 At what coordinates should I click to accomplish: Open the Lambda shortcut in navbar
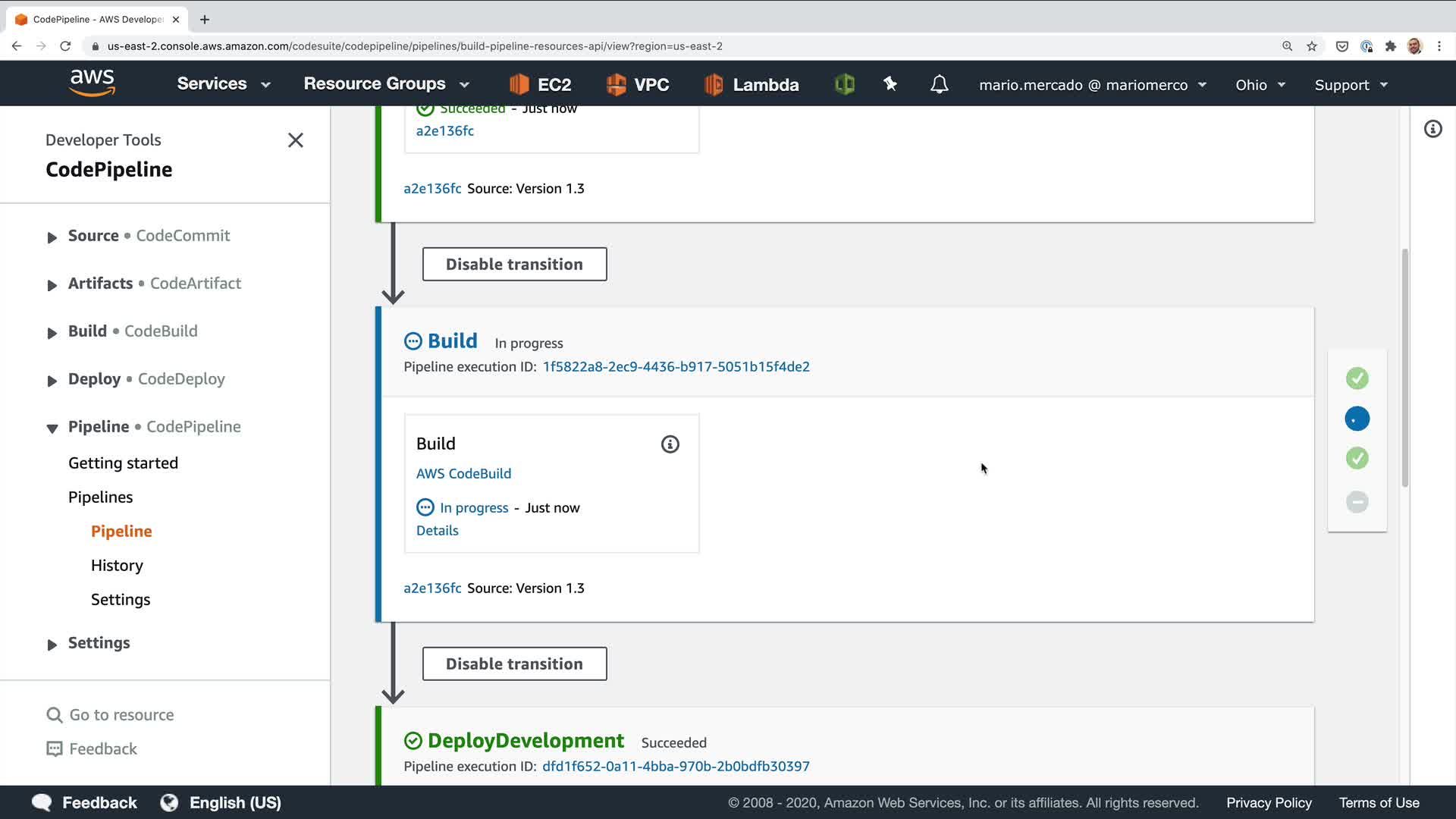click(751, 84)
